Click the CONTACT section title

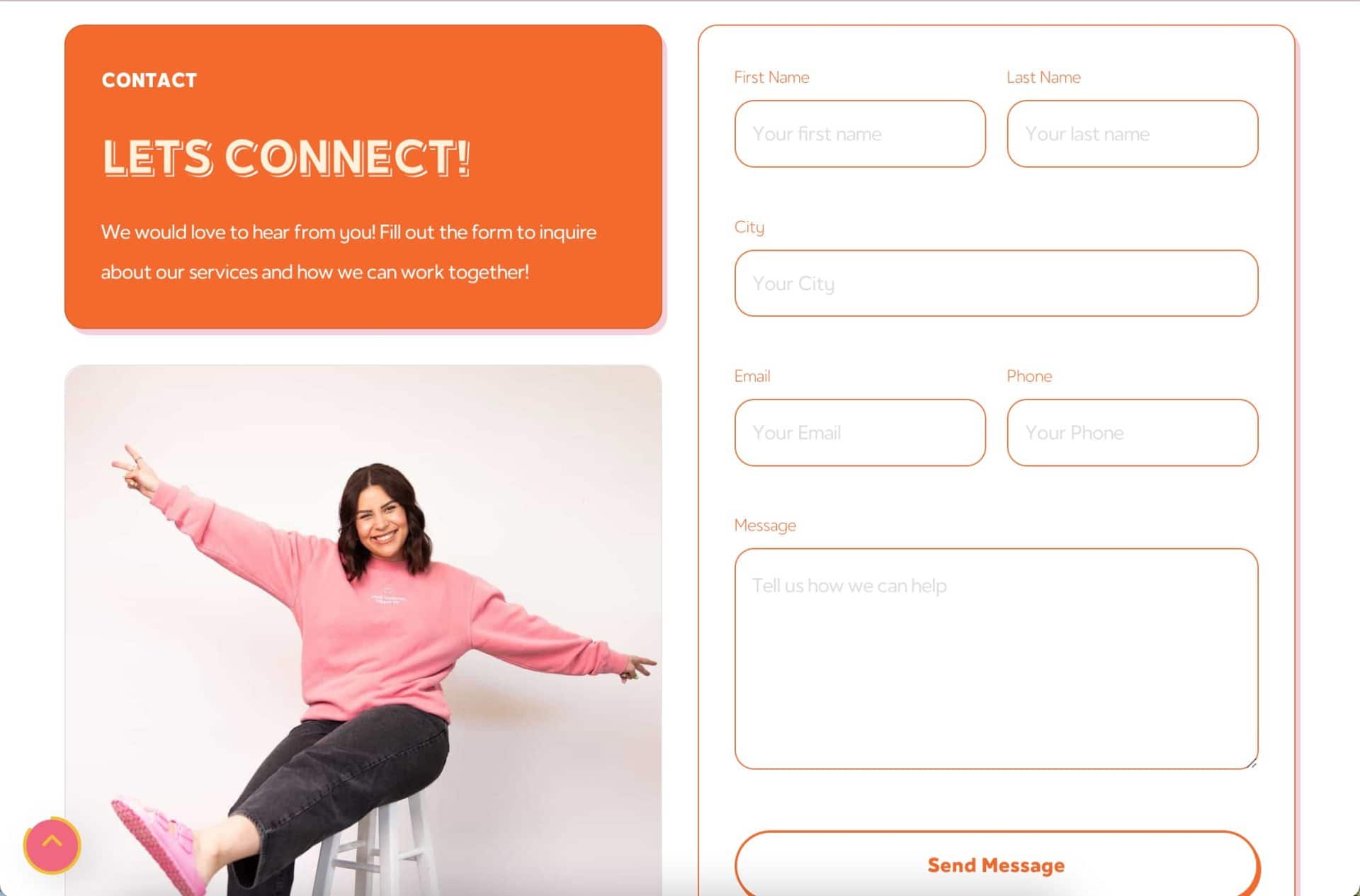[149, 80]
